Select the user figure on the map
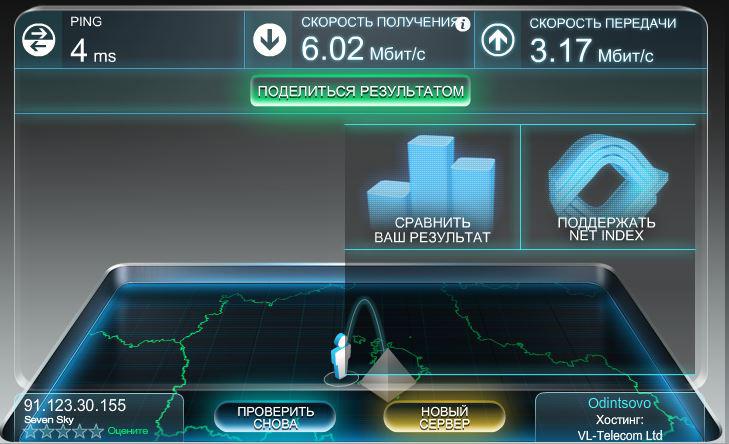The image size is (729, 444). 341,358
